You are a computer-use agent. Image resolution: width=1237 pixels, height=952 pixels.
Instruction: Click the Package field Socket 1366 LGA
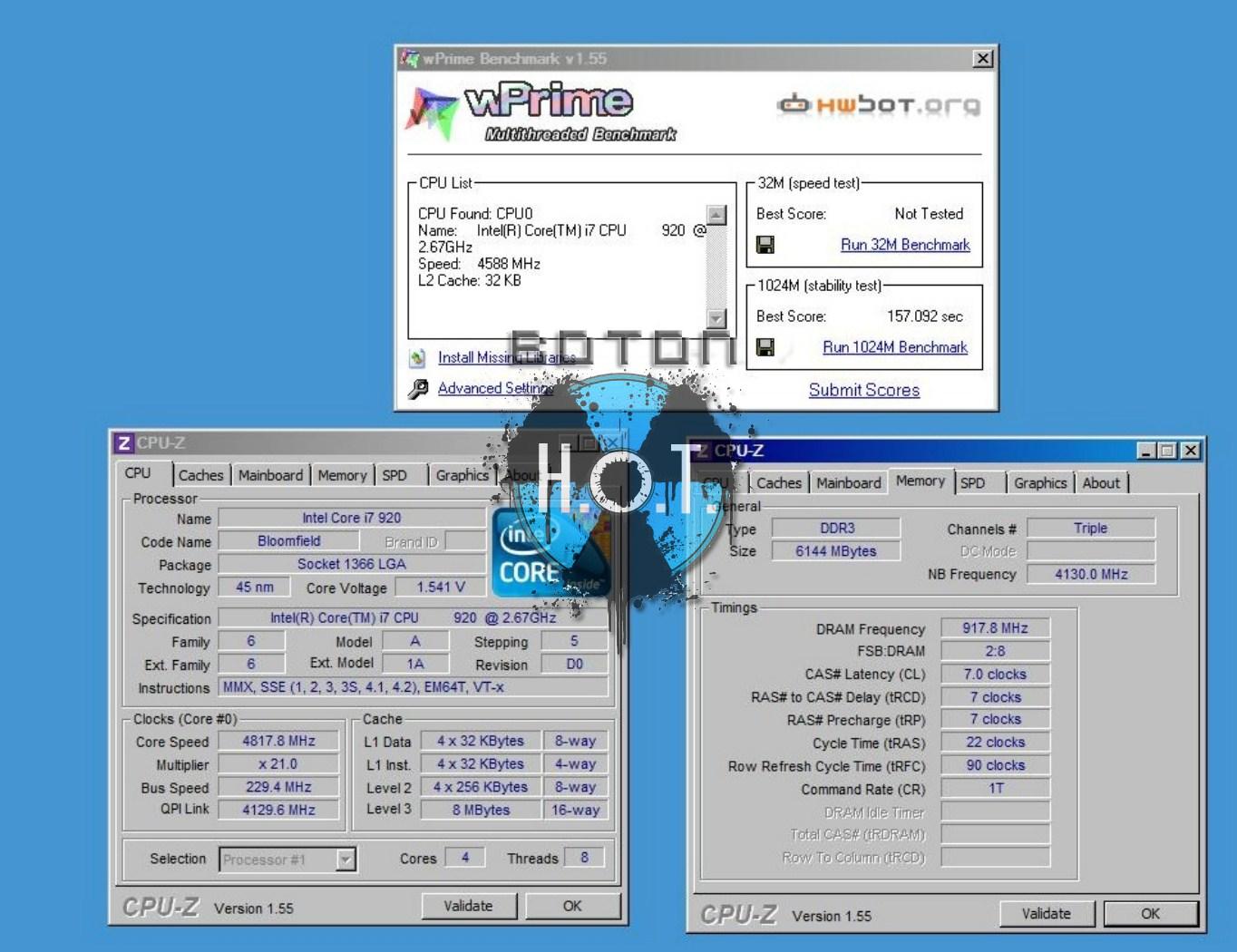352,564
